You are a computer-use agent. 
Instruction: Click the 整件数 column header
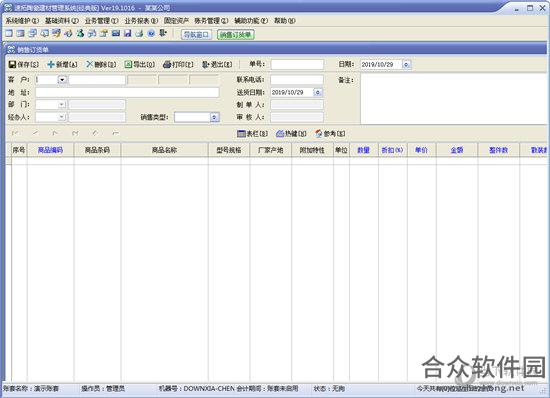click(x=499, y=150)
